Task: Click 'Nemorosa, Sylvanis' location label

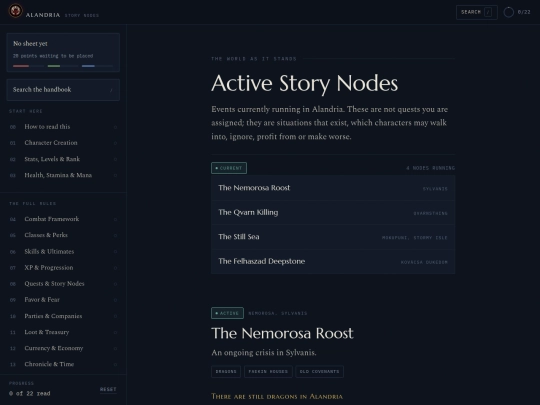Action: (x=278, y=313)
